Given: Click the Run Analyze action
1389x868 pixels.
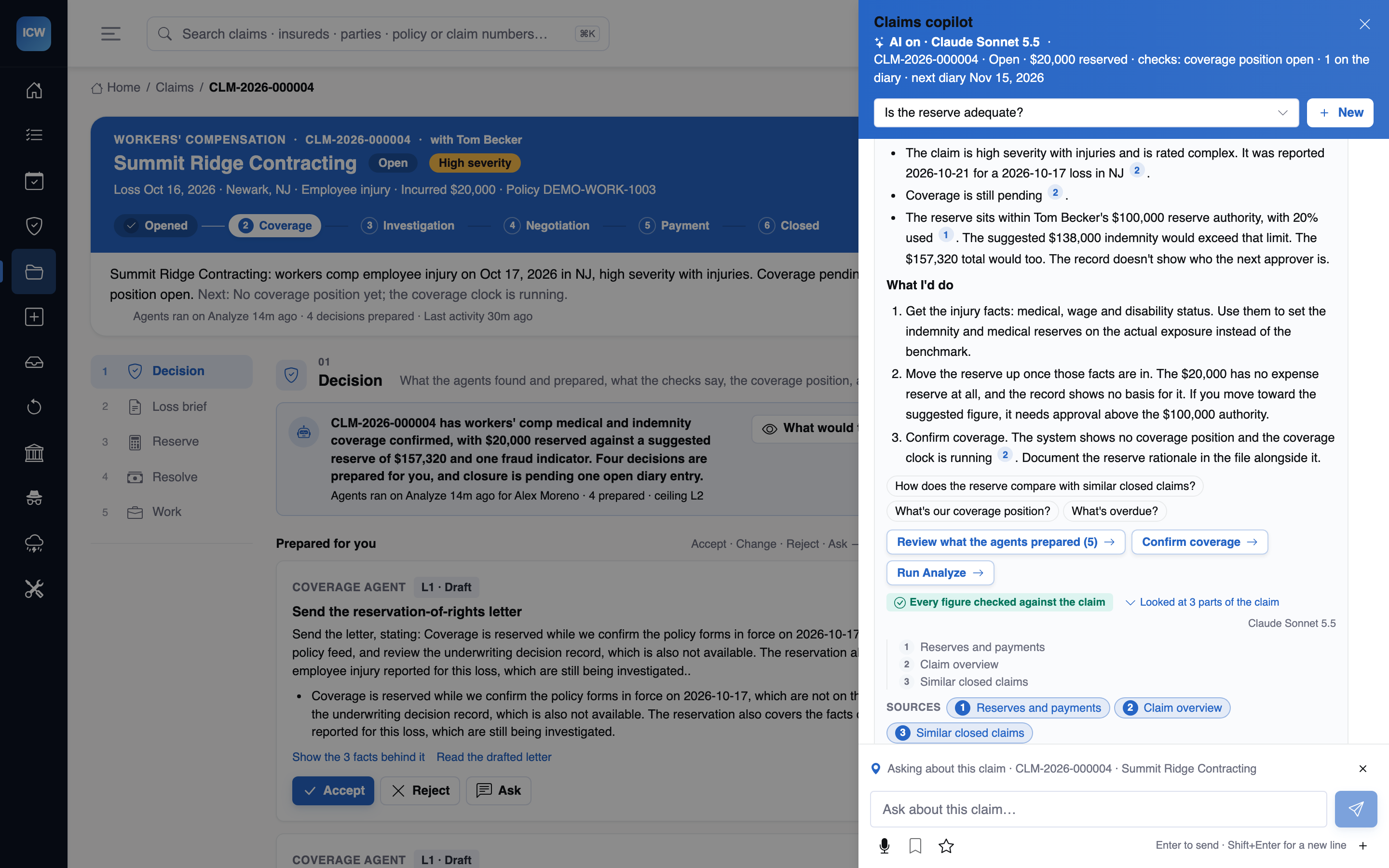Looking at the screenshot, I should [940, 573].
